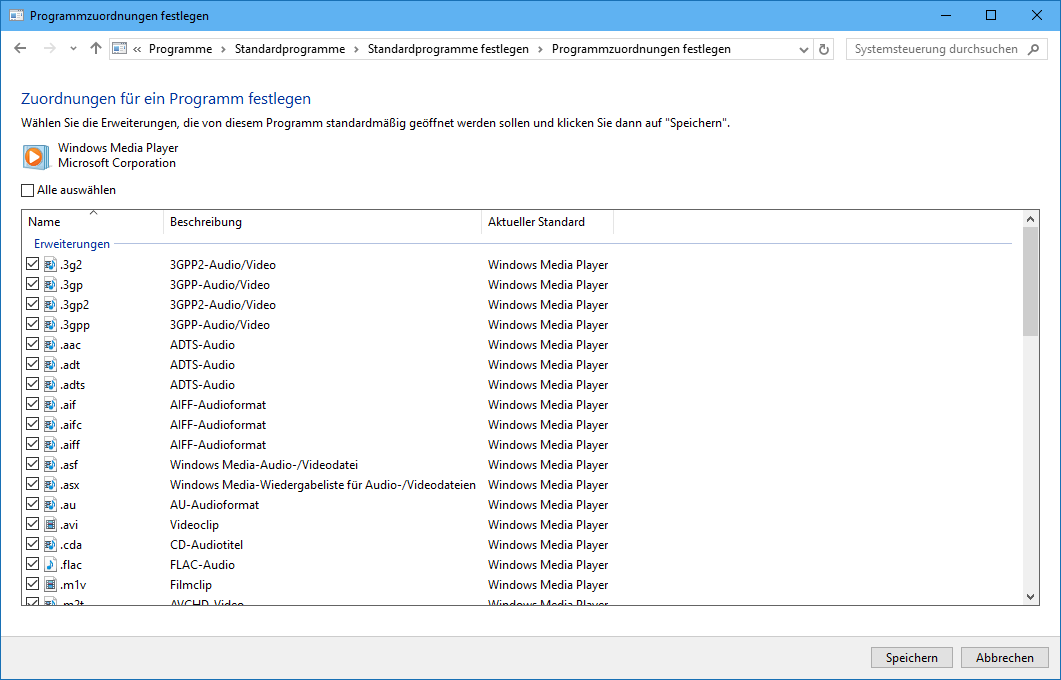Select the 'Filmclip' description text
The image size is (1061, 680).
click(x=191, y=585)
